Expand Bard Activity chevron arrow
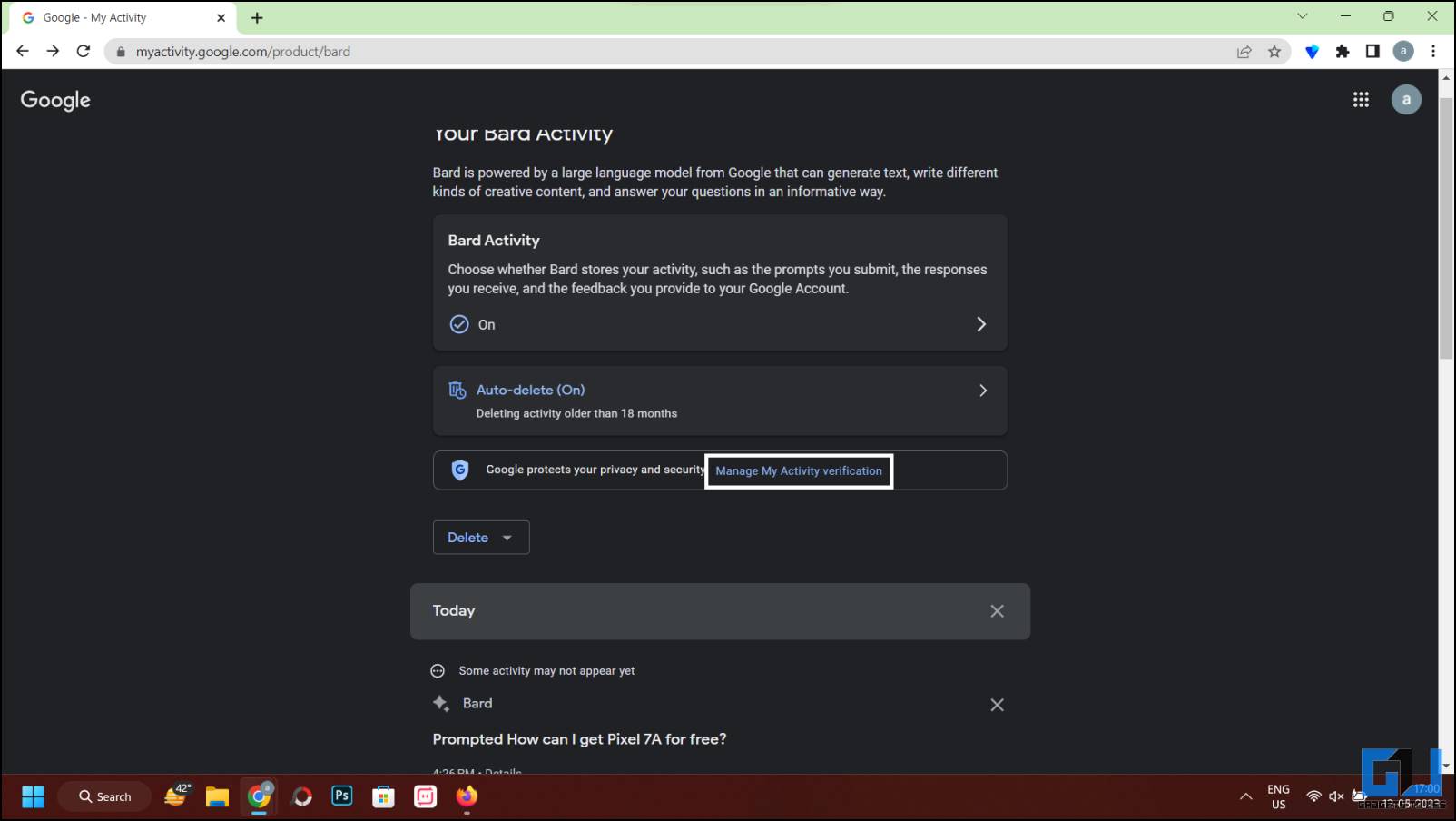Screen dimensions: 1456x821 click(981, 324)
